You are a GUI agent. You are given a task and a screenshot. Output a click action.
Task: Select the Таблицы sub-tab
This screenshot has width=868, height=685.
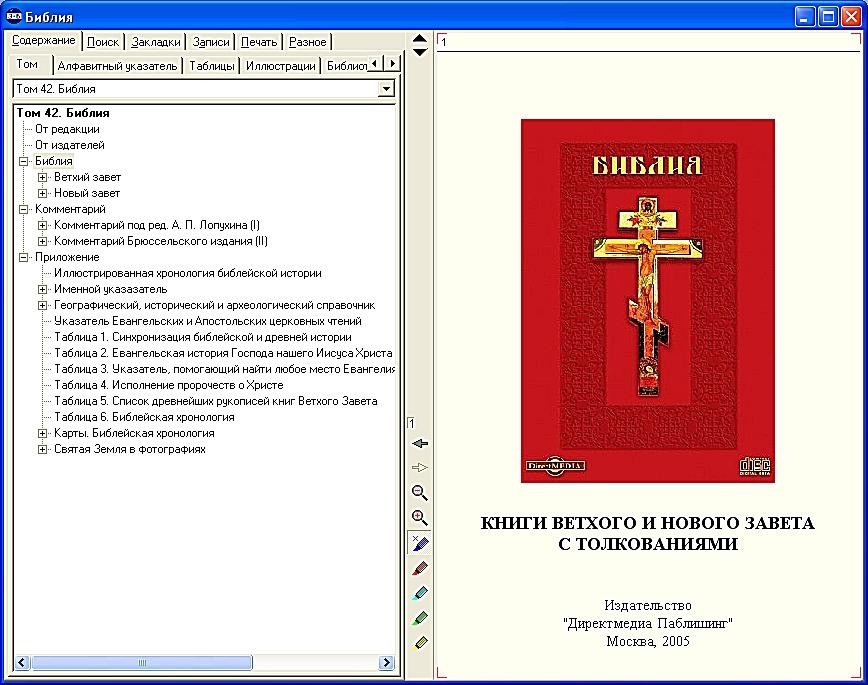pyautogui.click(x=212, y=66)
